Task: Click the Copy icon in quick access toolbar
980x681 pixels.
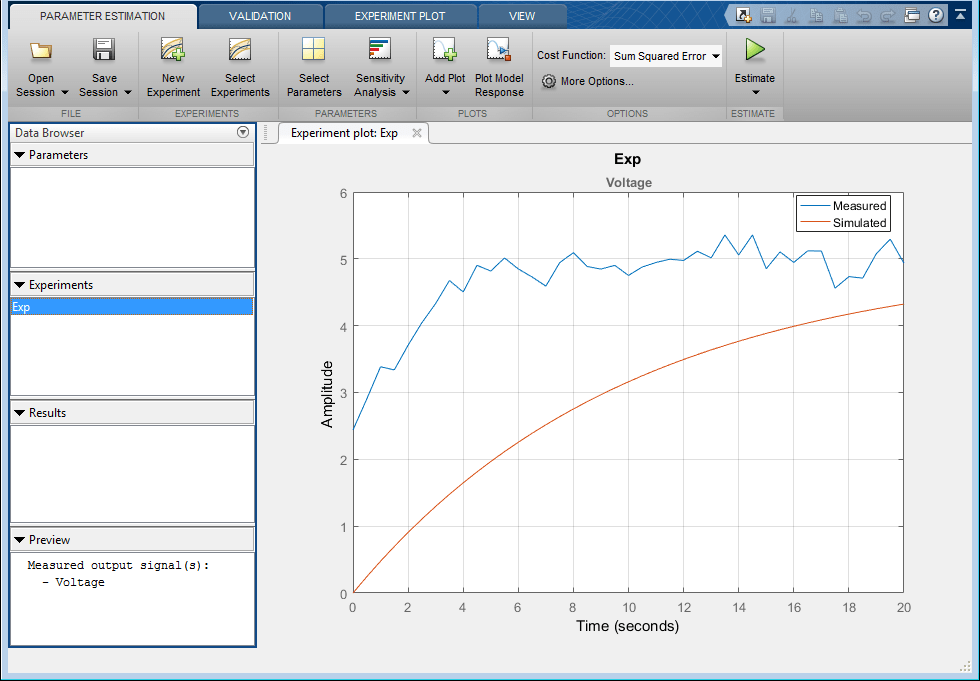Action: point(816,15)
